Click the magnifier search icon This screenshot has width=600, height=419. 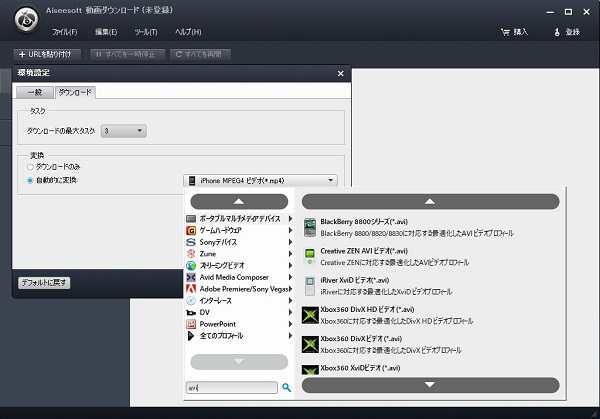(x=286, y=388)
